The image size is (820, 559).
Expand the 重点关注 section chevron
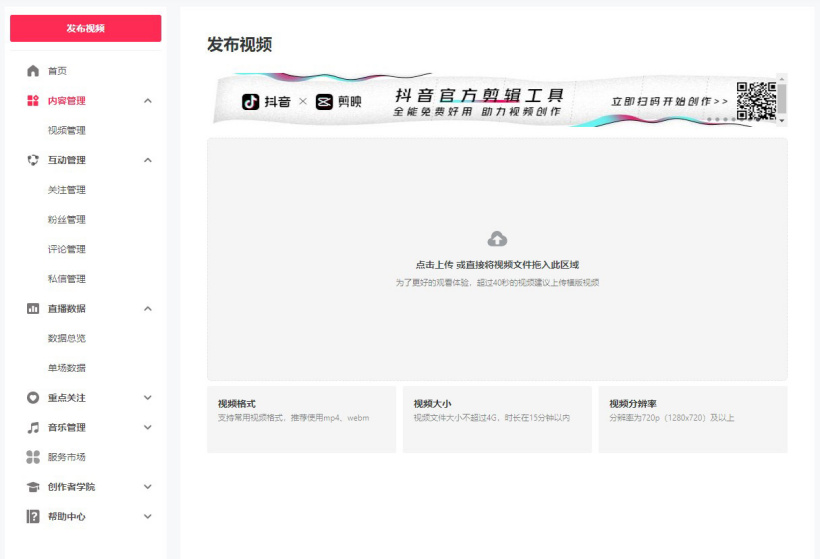148,397
